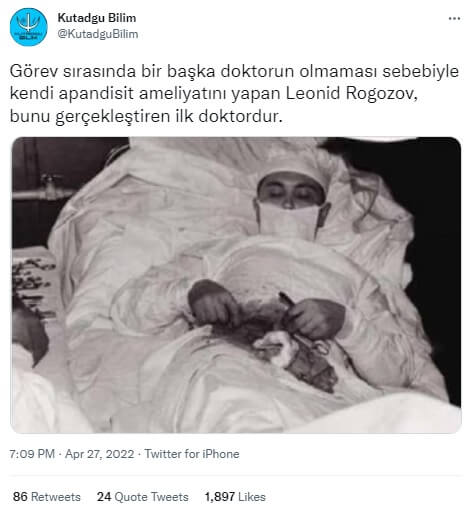Open the @KutadguBilim handle link
The height and width of the screenshot is (510, 469).
(98, 34)
